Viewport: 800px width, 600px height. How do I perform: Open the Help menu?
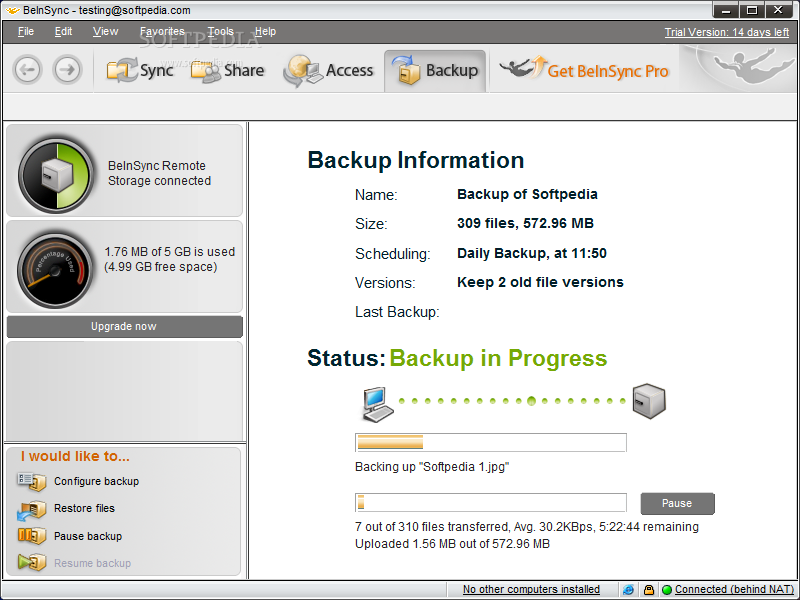(x=265, y=32)
